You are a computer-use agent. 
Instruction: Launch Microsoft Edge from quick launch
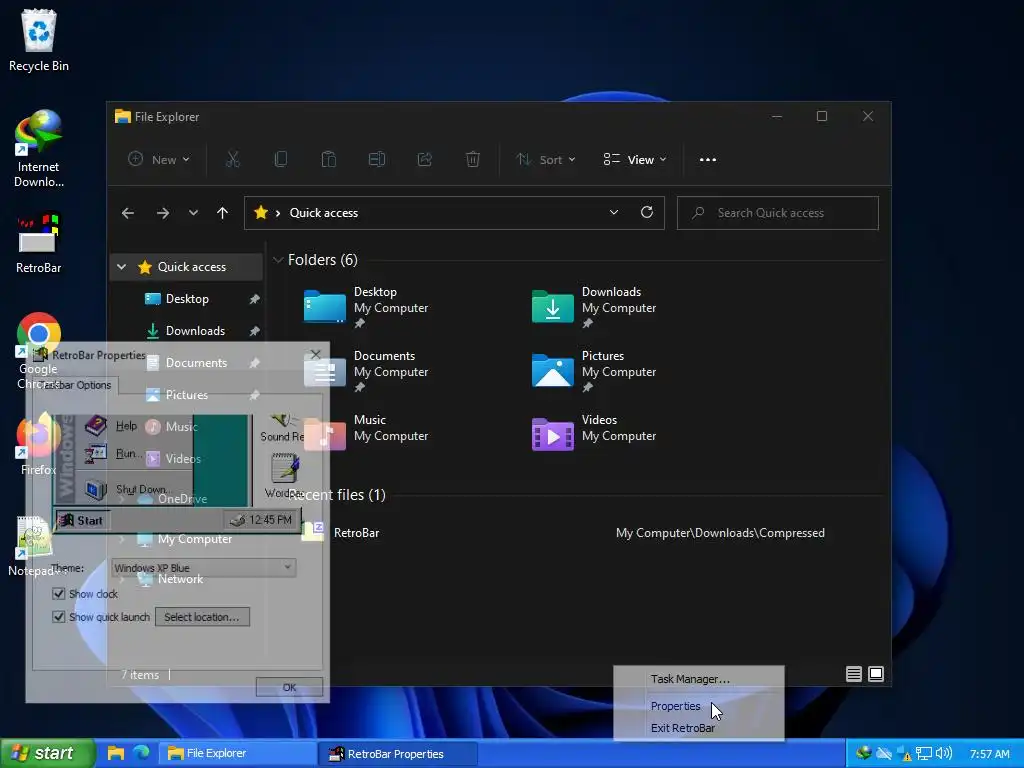click(141, 753)
